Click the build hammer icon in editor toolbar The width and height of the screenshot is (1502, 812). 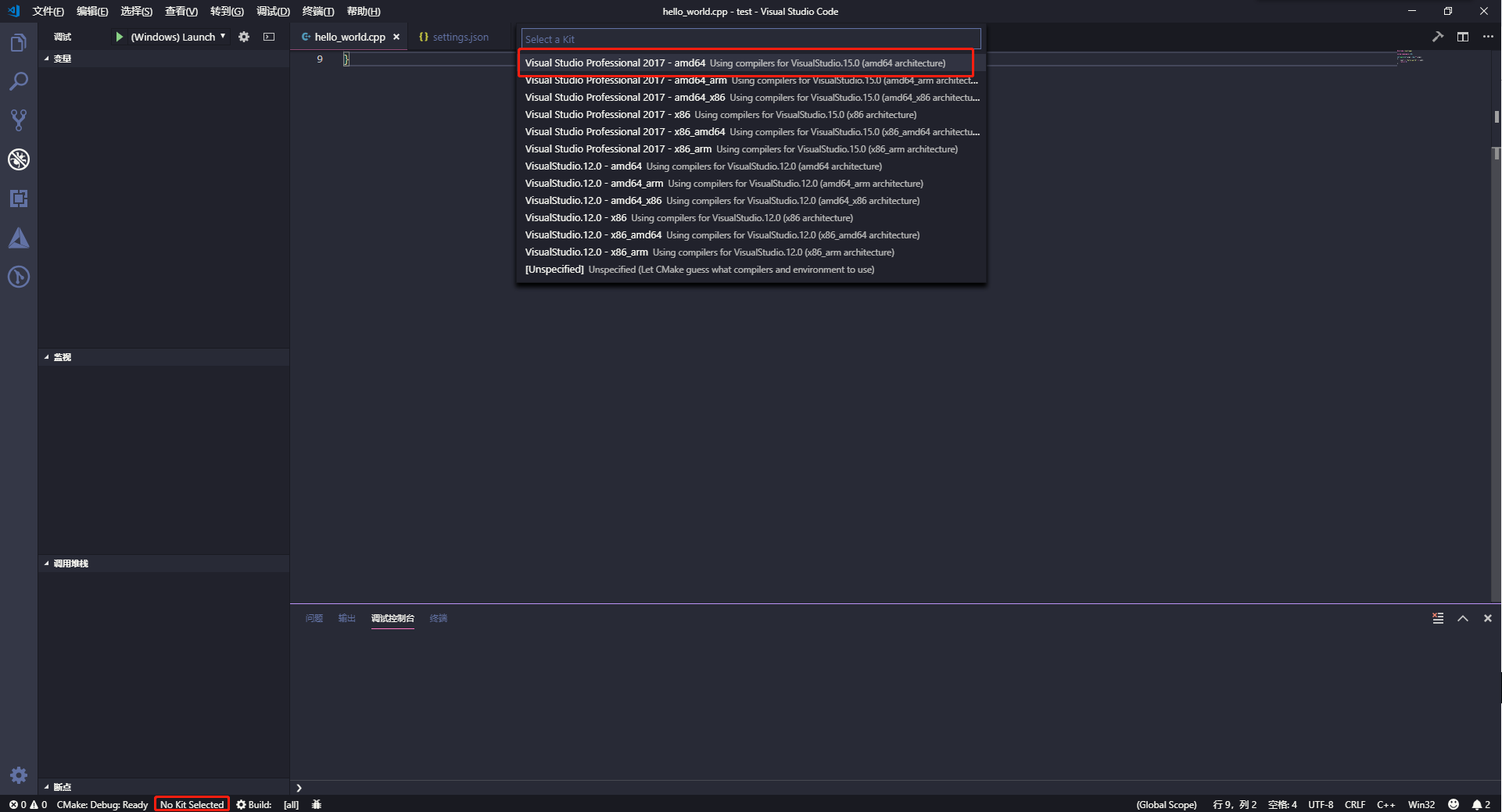click(x=1438, y=37)
